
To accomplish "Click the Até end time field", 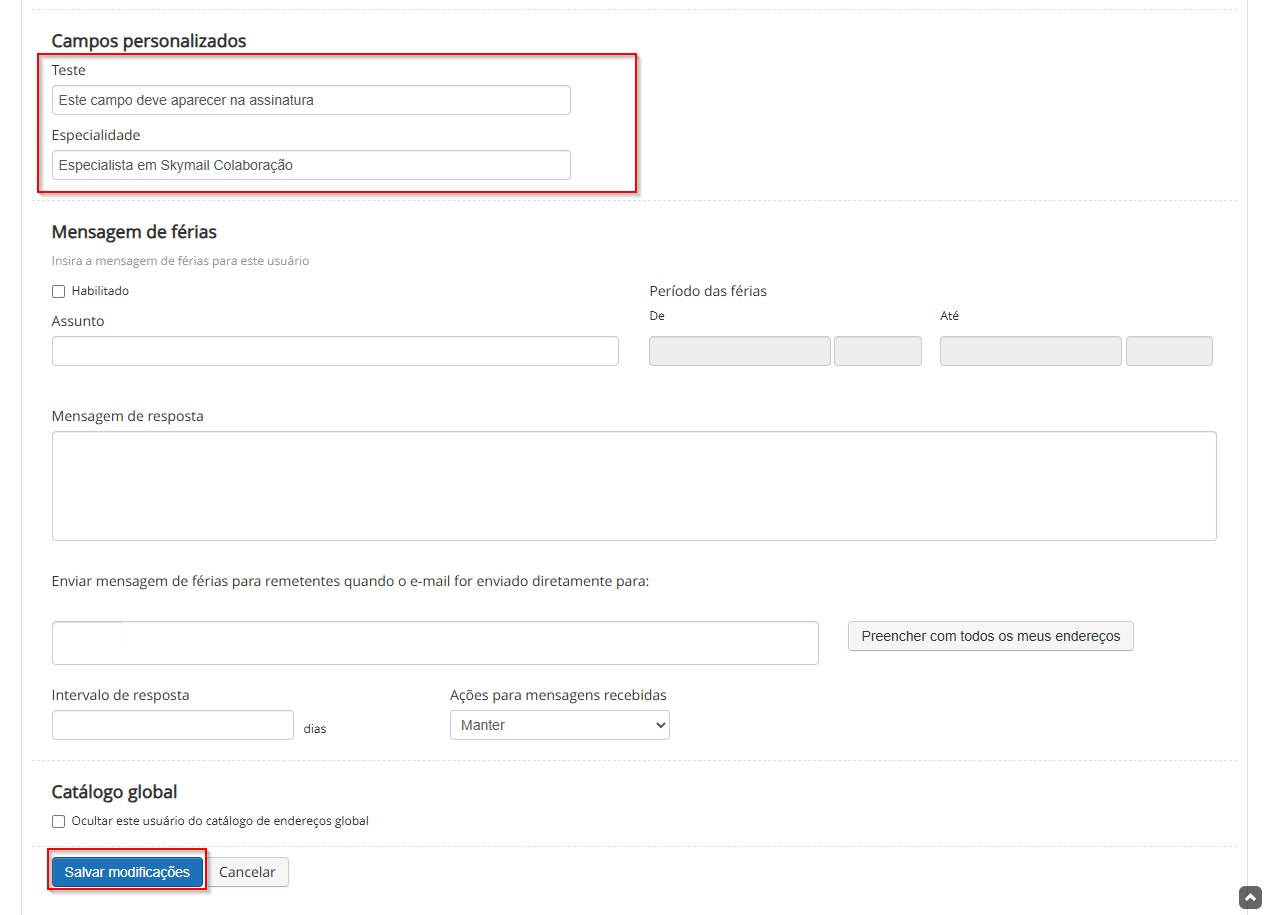I will click(1169, 351).
